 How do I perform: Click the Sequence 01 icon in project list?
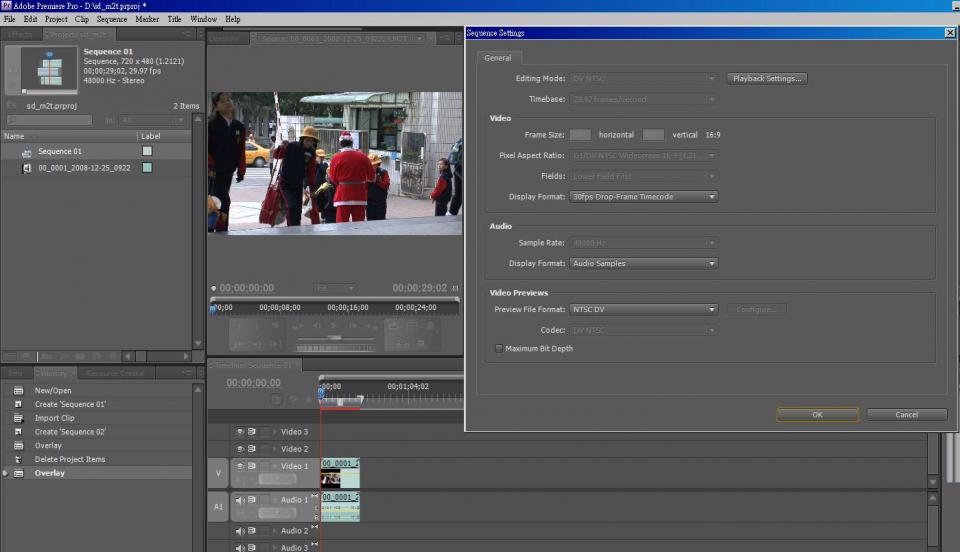(x=27, y=152)
